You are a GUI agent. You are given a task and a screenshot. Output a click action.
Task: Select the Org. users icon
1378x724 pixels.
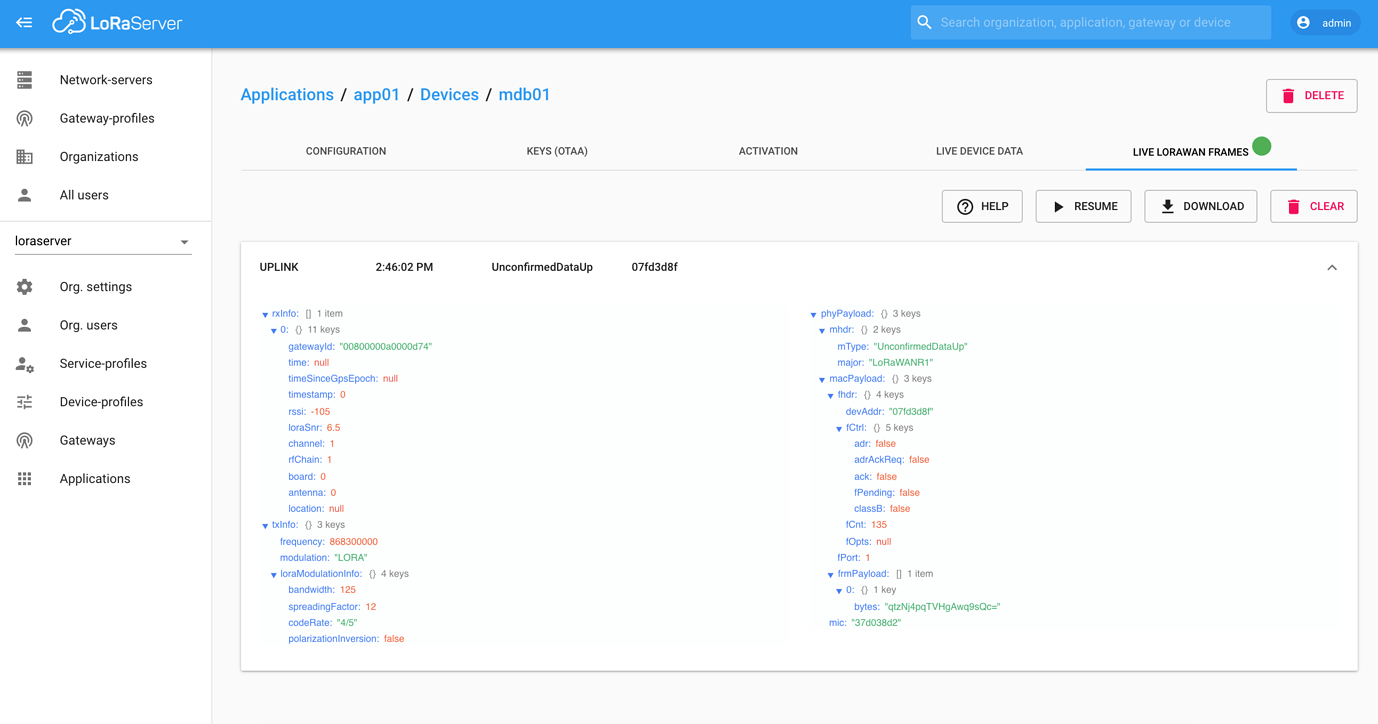click(24, 325)
